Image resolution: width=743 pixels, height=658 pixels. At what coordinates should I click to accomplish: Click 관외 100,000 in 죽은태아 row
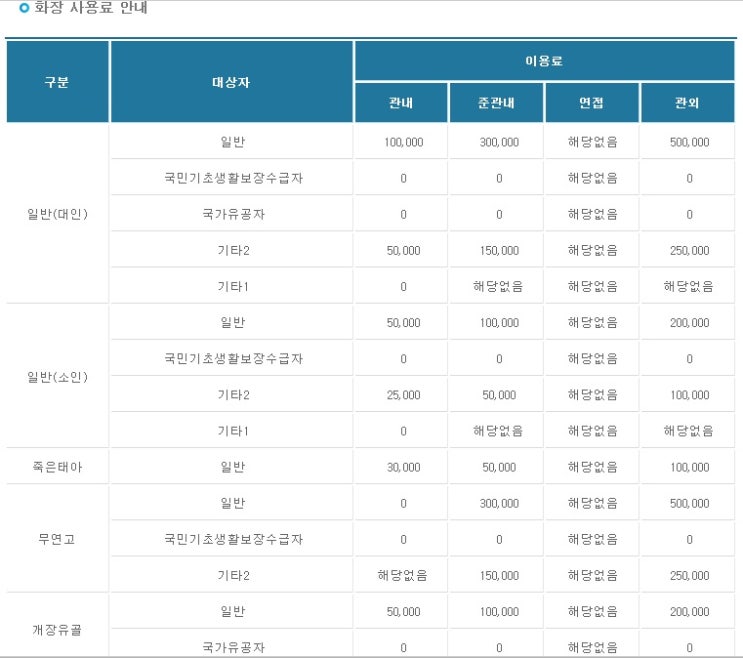pos(689,468)
